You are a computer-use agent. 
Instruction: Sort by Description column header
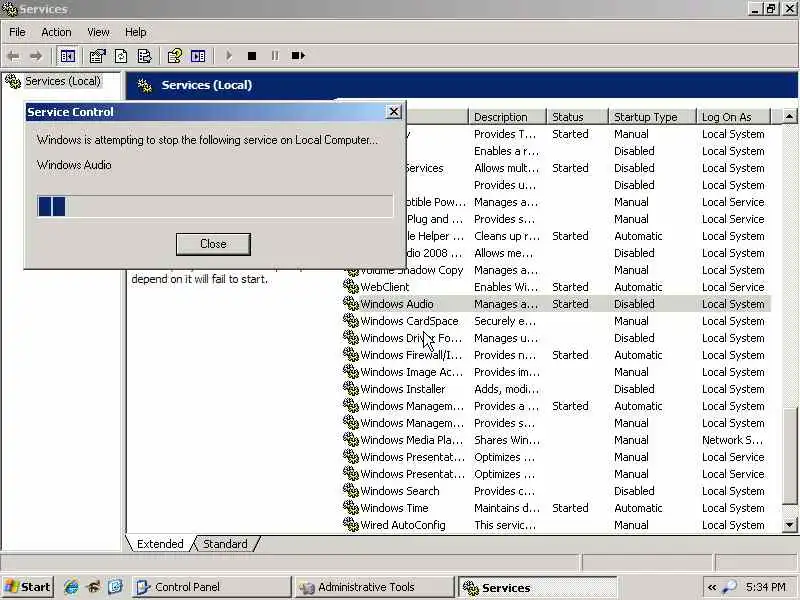(507, 117)
